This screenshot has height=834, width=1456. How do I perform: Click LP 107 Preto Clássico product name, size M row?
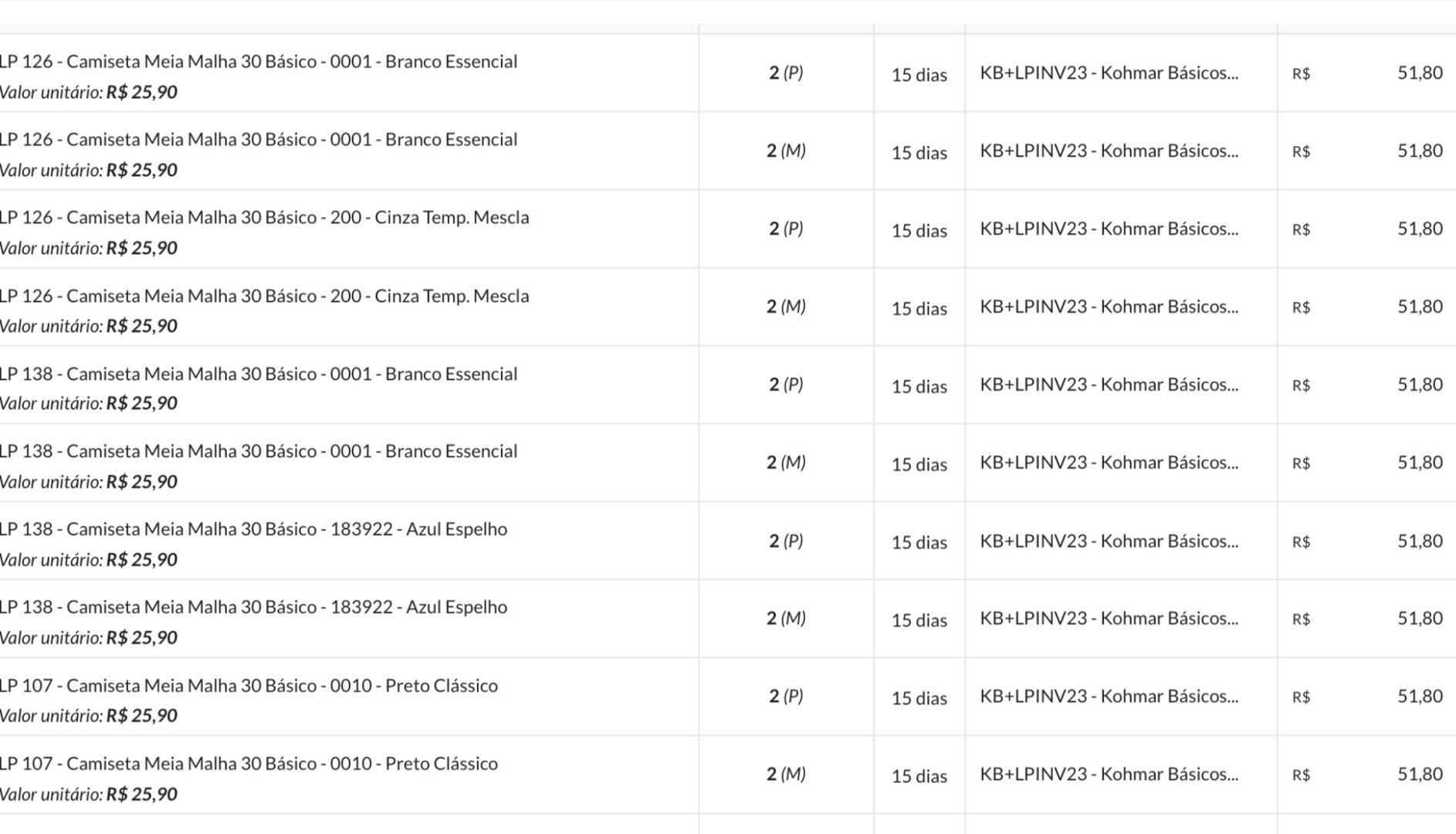(249, 764)
